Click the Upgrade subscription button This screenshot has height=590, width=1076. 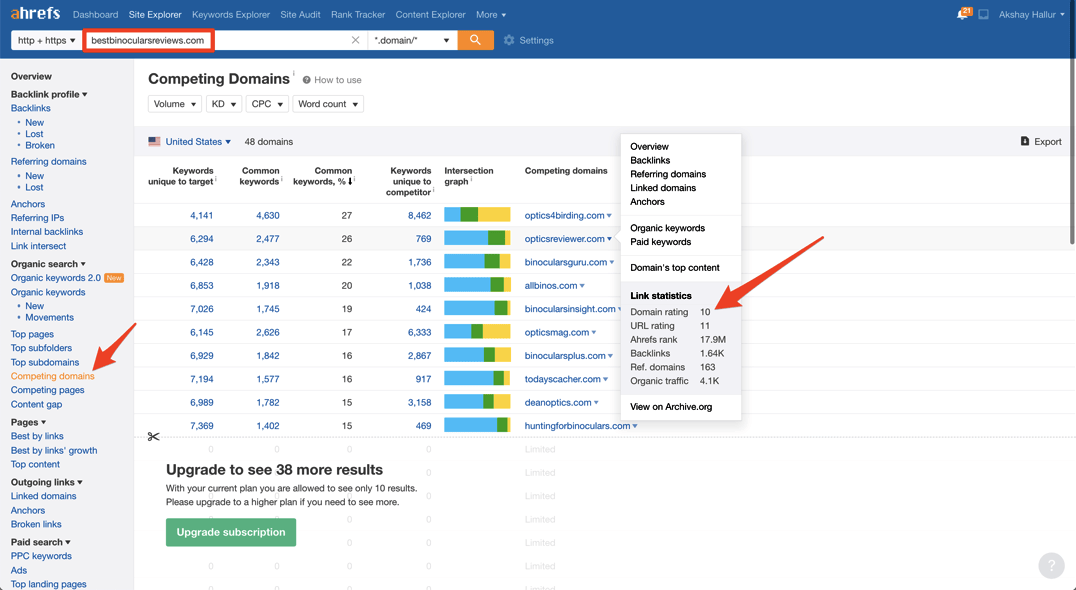click(x=231, y=532)
